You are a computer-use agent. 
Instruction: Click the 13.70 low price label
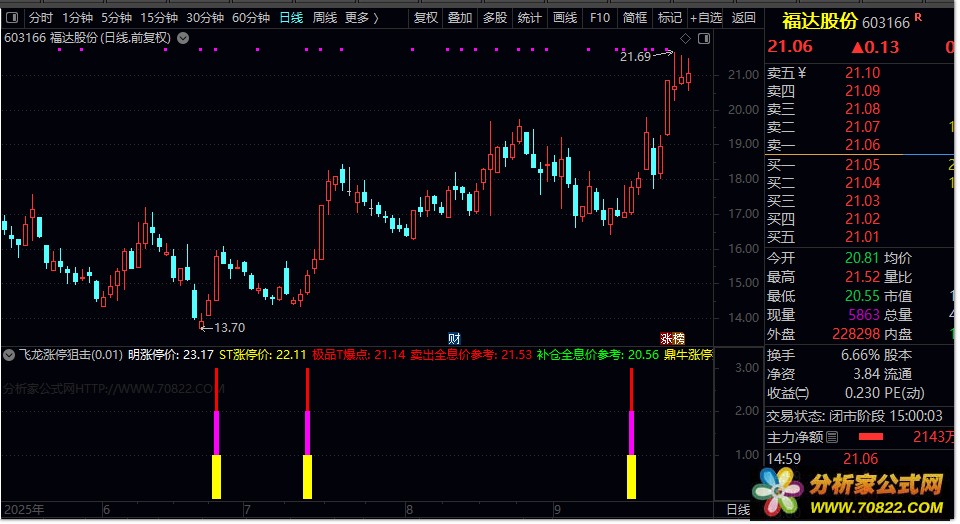[230, 328]
